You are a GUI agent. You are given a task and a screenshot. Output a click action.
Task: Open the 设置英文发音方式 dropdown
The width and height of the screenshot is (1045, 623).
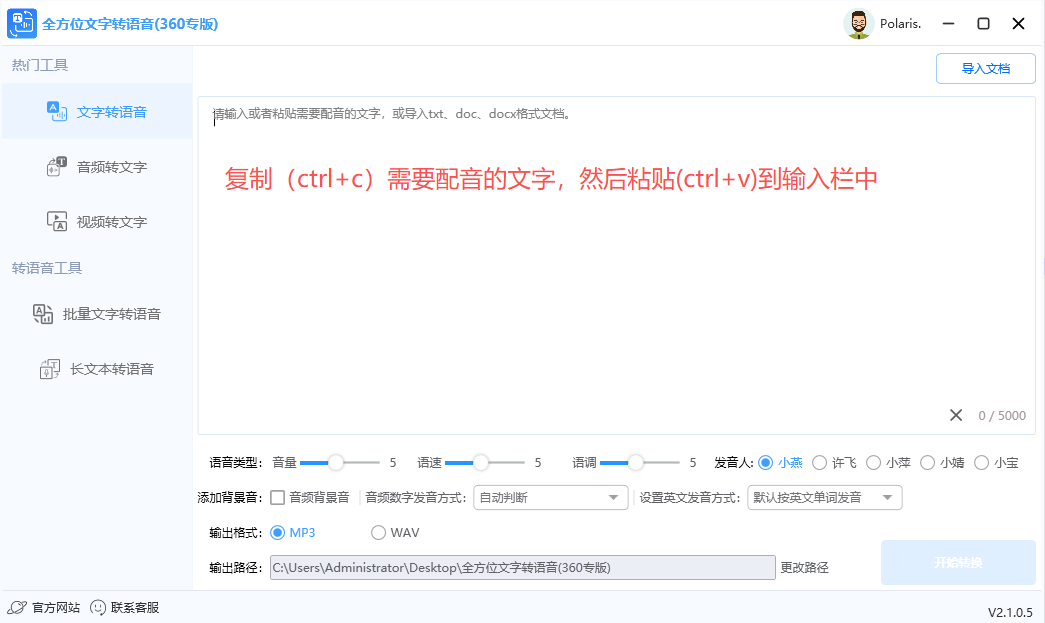[x=824, y=497]
